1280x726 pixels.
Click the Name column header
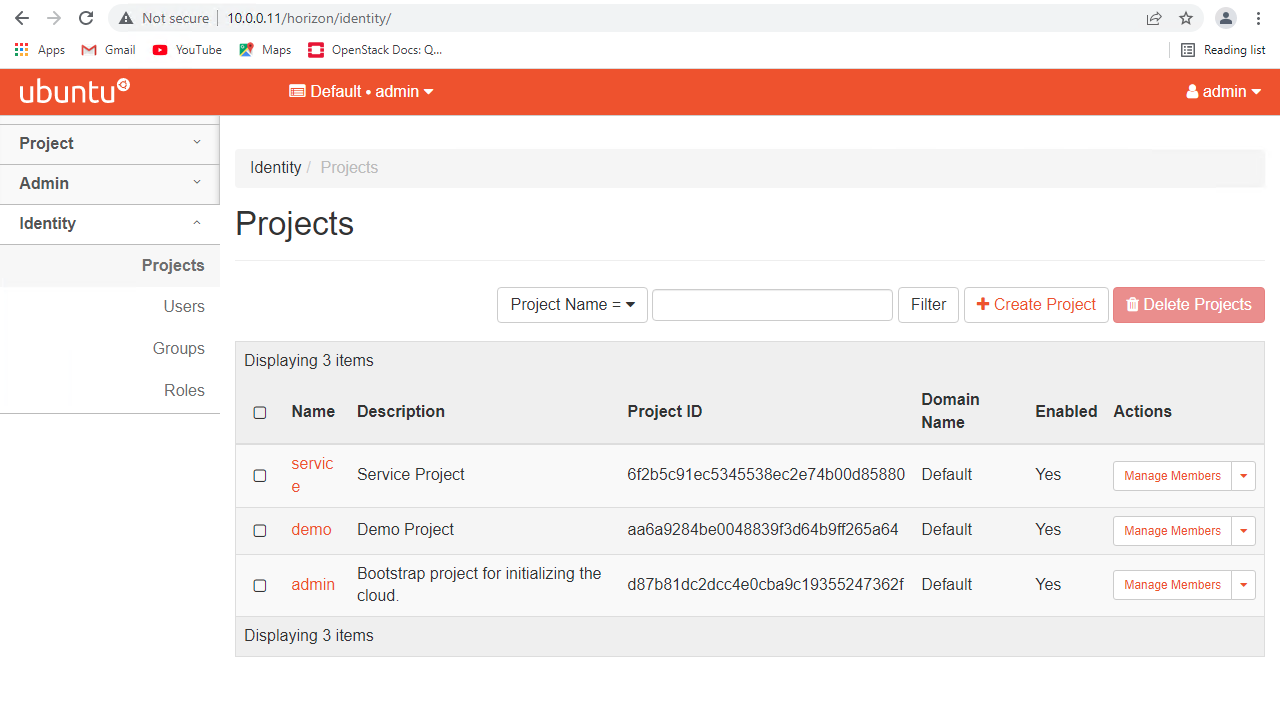pos(313,412)
